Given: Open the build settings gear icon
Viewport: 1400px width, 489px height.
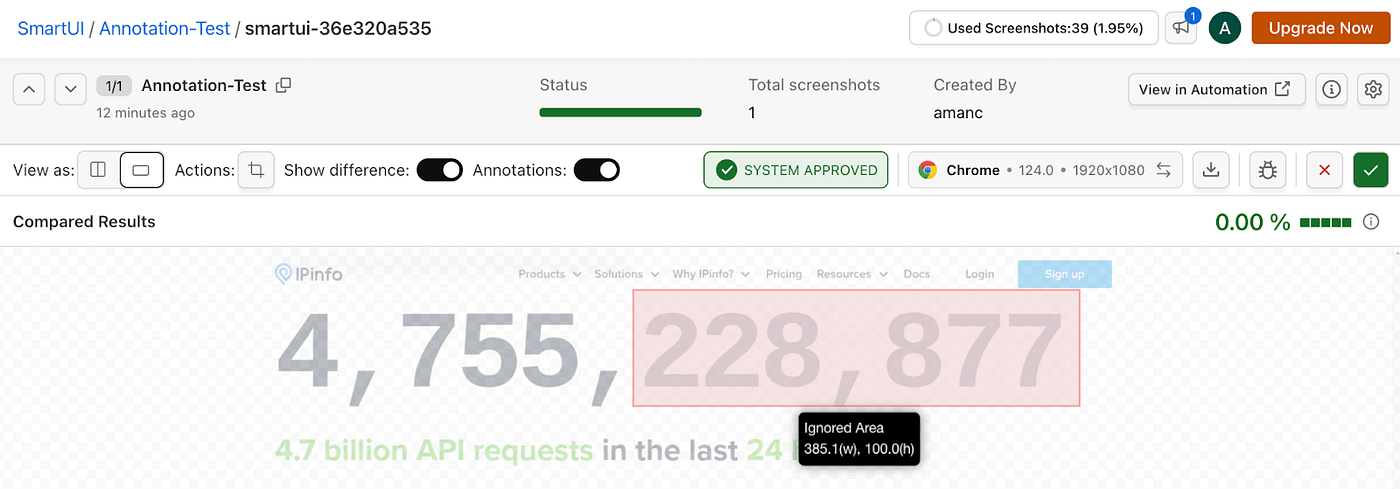Looking at the screenshot, I should pos(1373,89).
